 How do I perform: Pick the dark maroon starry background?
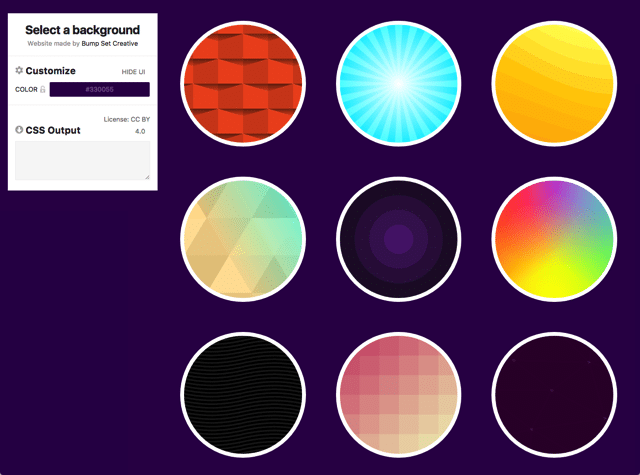click(x=553, y=395)
